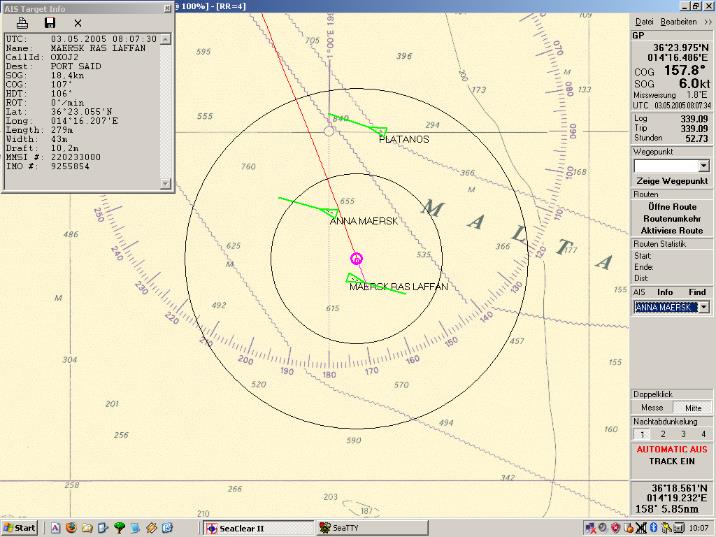The width and height of the screenshot is (716, 537).
Task: Launch Firefox from the quick launch bar
Action: [x=71, y=528]
